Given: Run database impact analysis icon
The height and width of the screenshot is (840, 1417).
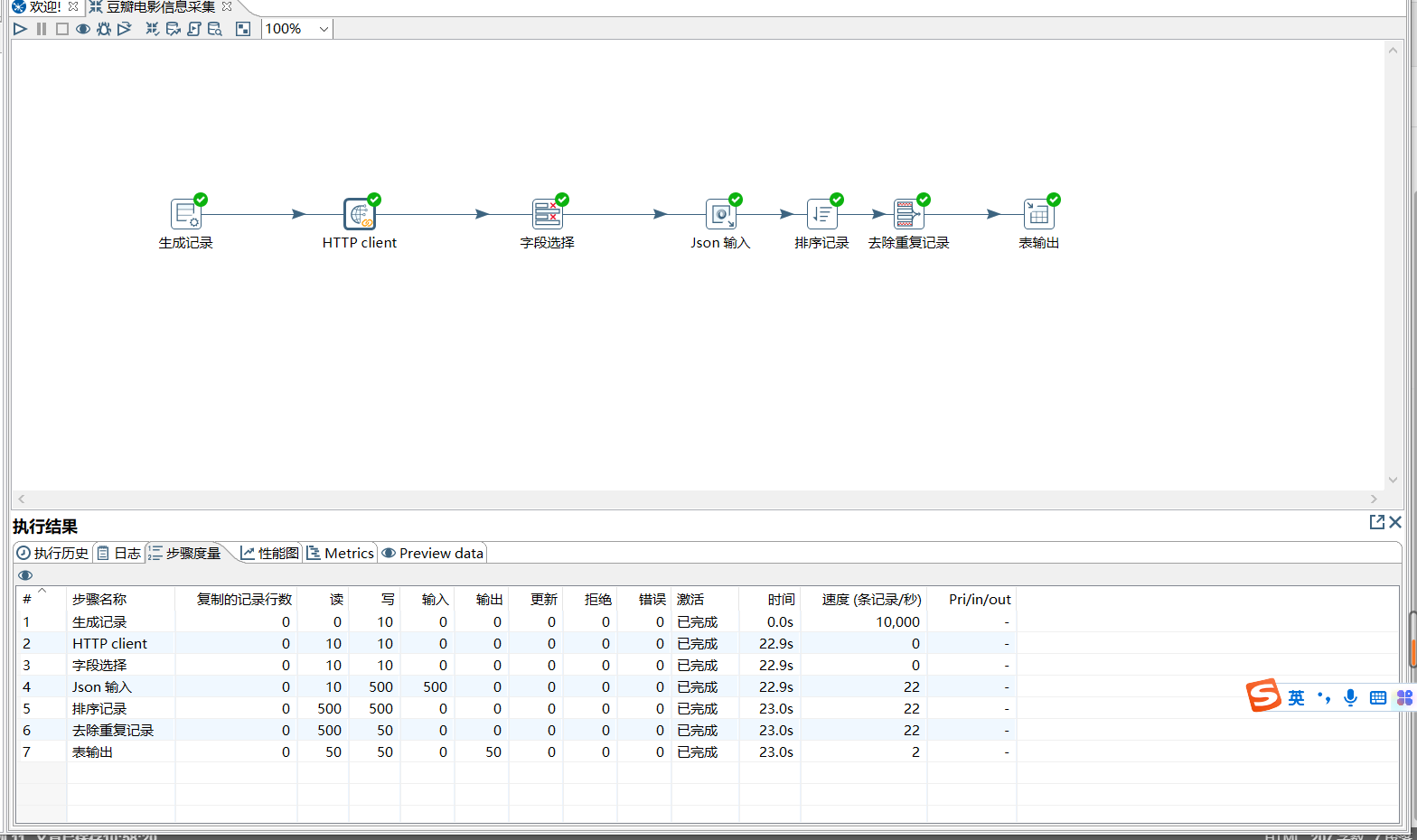Looking at the screenshot, I should pos(174,29).
